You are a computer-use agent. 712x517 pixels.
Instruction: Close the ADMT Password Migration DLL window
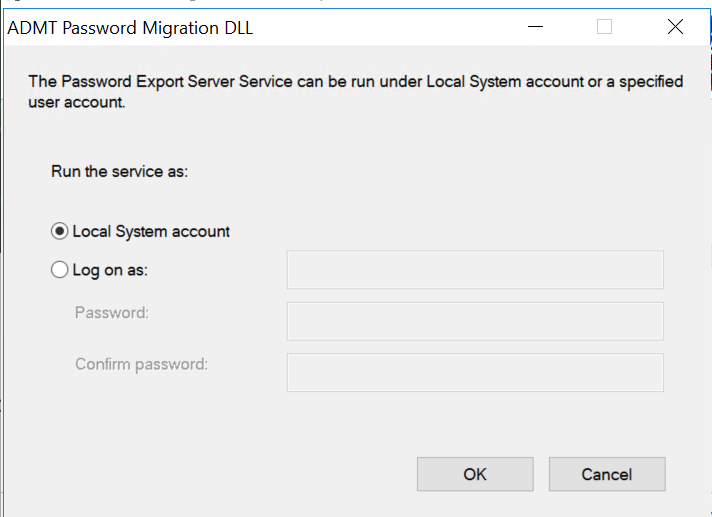[x=675, y=27]
